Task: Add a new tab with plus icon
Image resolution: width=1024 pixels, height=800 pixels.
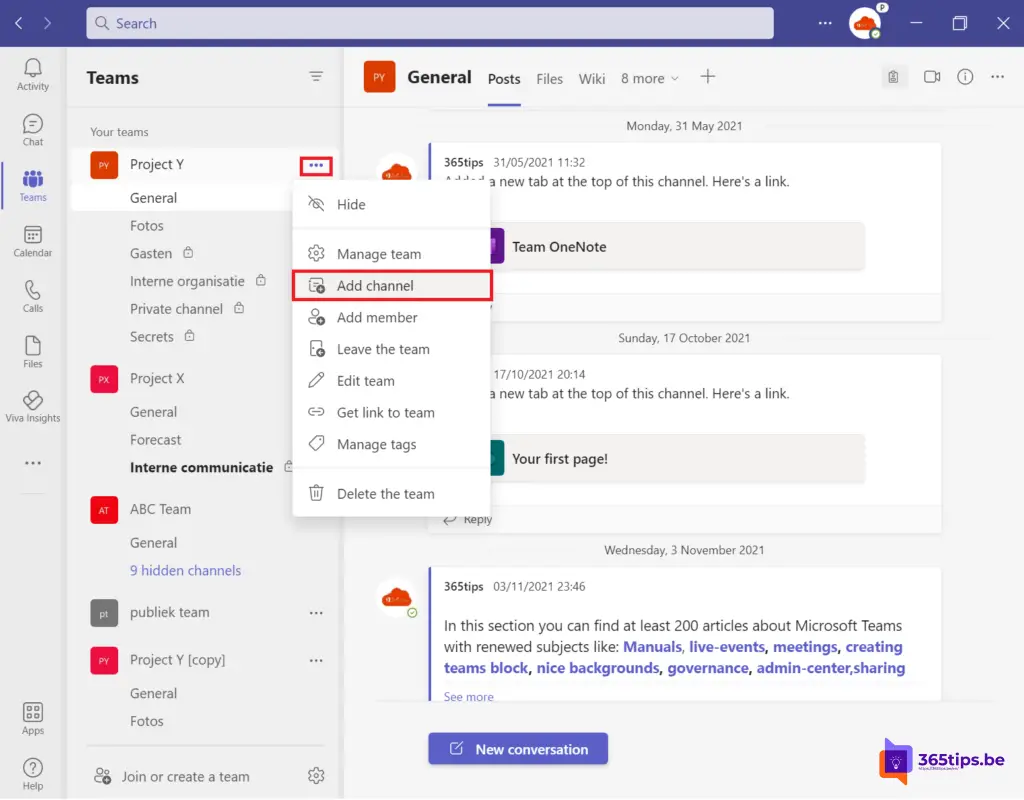Action: coord(708,77)
